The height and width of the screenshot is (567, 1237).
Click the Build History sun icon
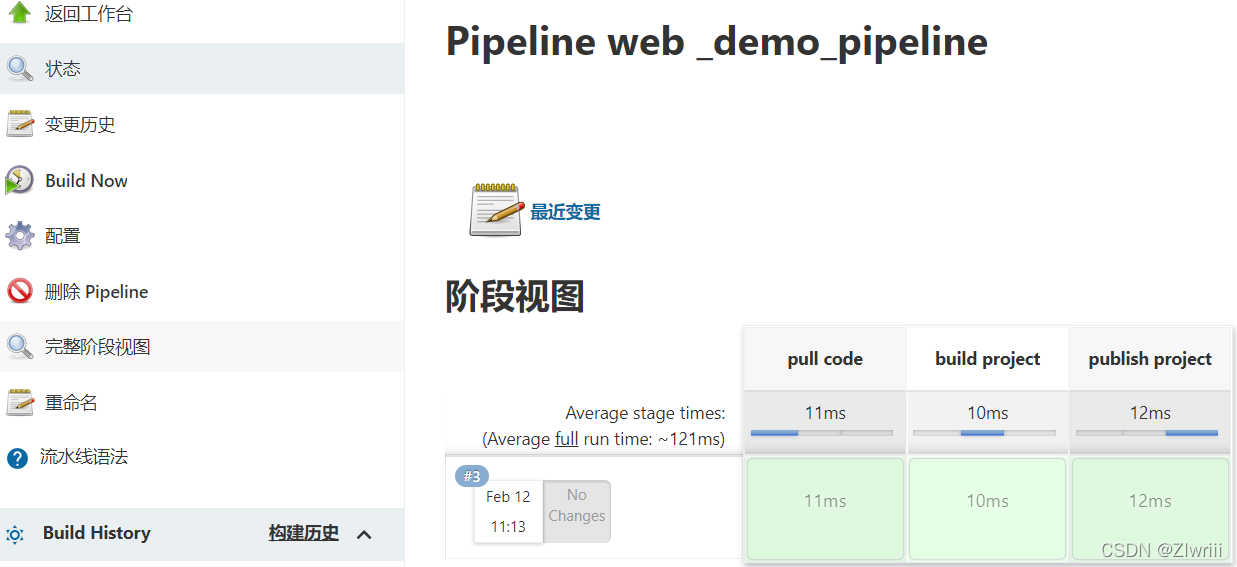(x=15, y=534)
